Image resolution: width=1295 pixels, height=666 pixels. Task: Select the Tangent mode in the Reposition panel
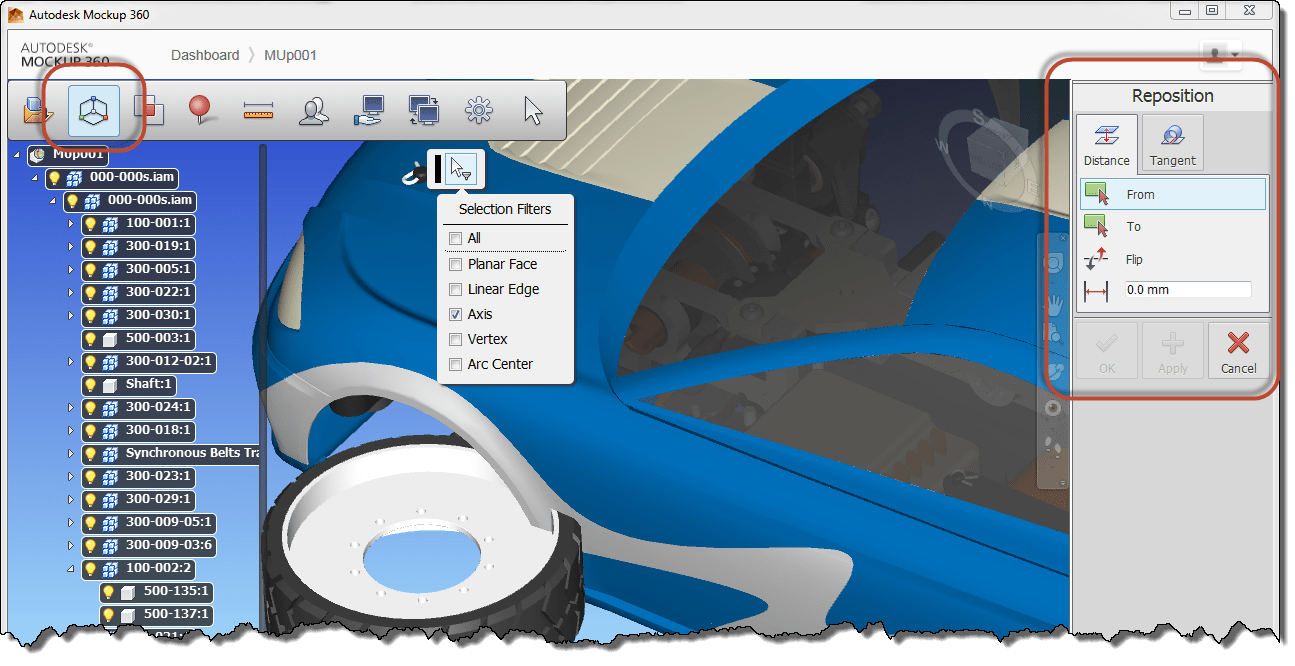1171,142
